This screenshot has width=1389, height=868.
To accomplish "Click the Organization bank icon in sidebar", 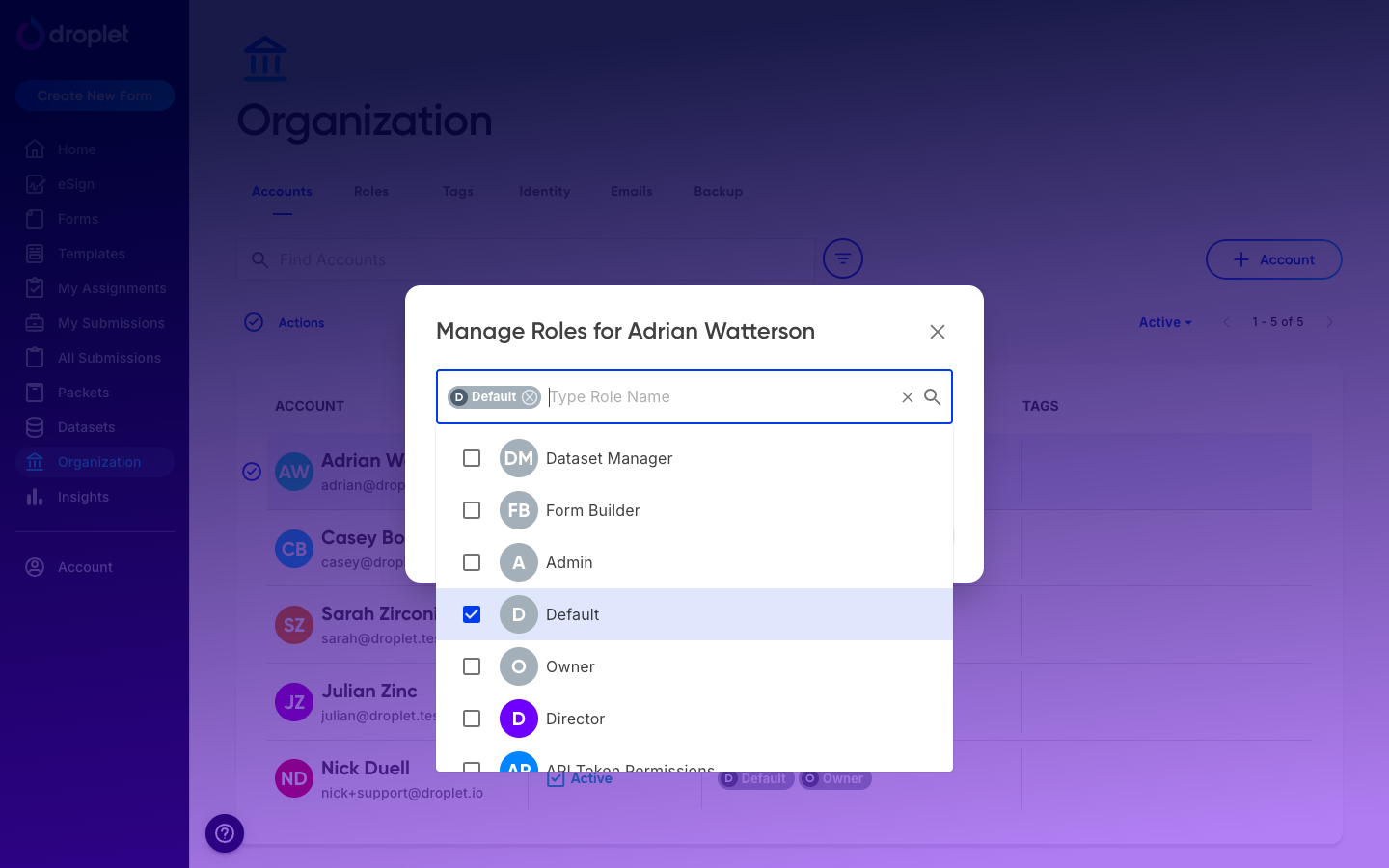I will pyautogui.click(x=35, y=462).
